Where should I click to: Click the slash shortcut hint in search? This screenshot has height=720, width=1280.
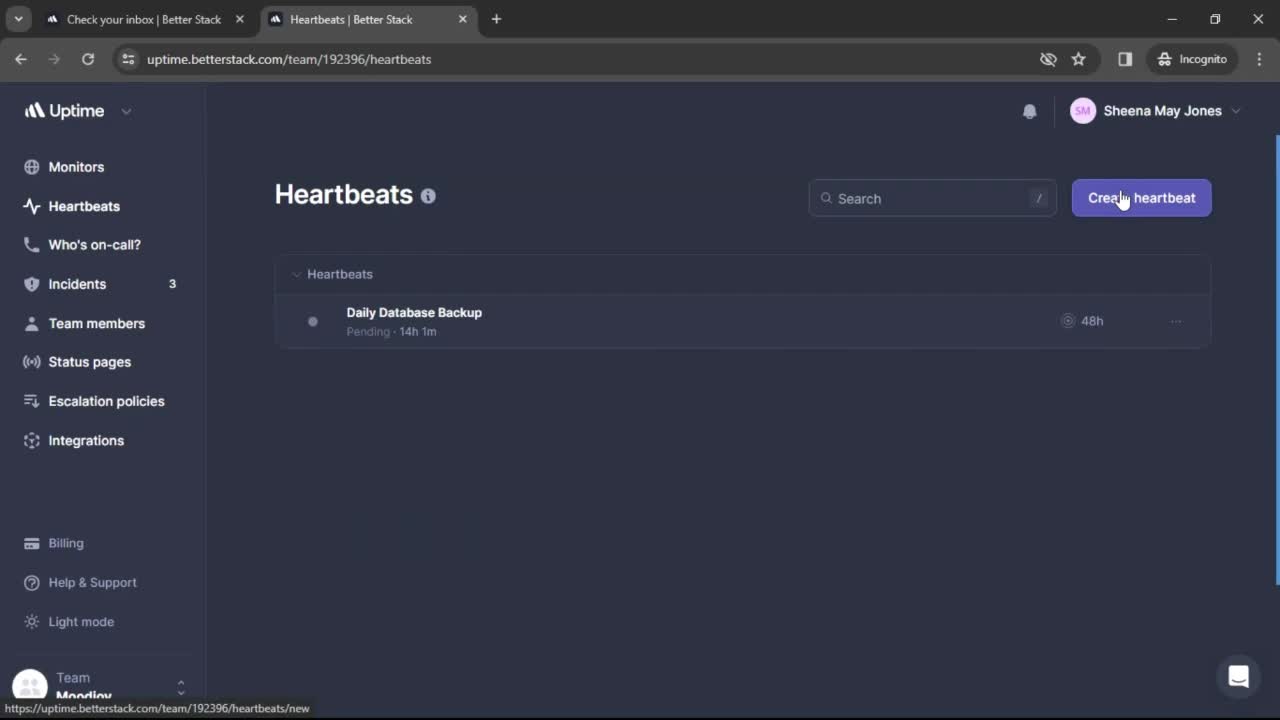[1039, 198]
